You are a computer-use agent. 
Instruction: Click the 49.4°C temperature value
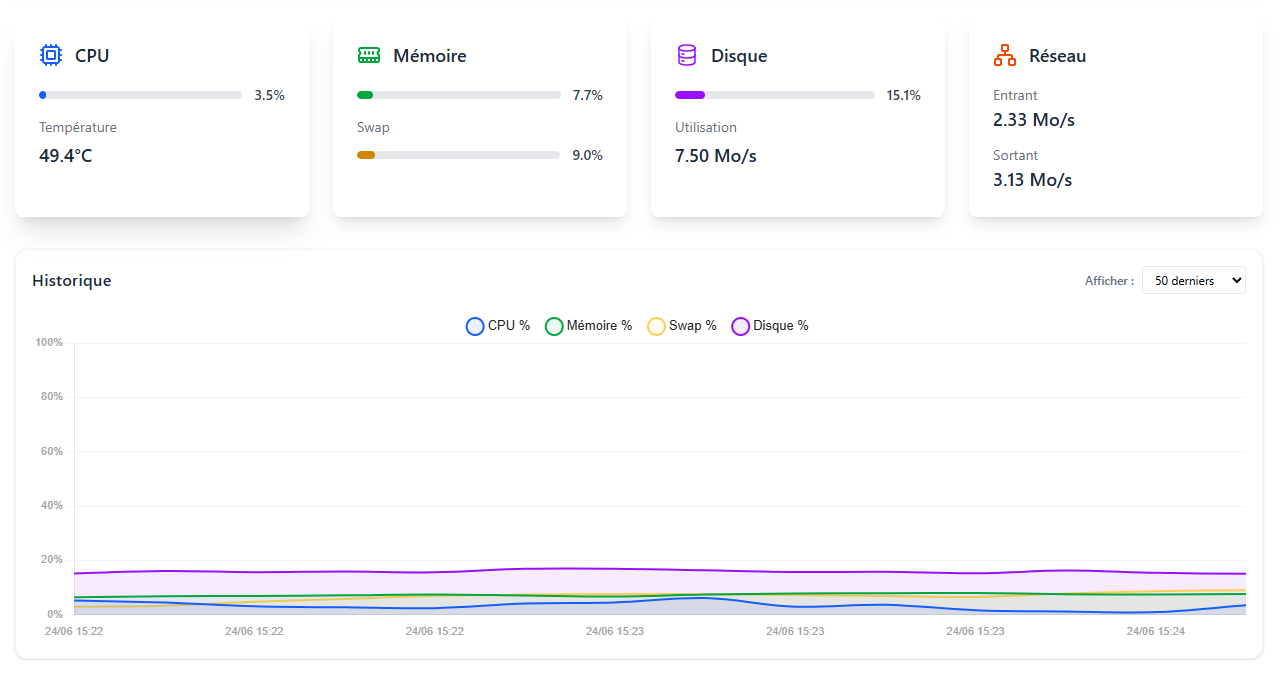click(66, 156)
